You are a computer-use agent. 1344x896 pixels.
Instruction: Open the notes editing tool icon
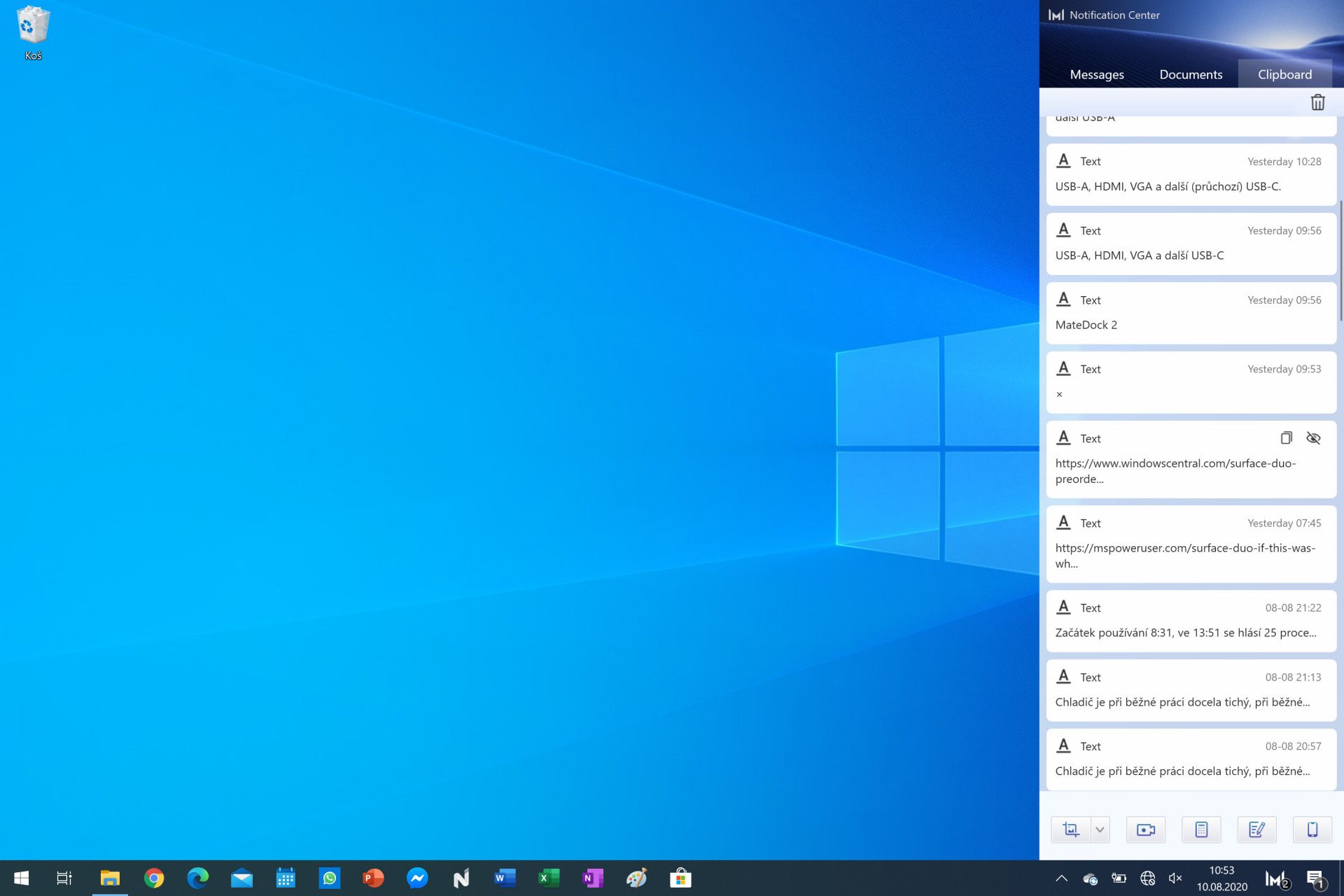click(x=1257, y=829)
